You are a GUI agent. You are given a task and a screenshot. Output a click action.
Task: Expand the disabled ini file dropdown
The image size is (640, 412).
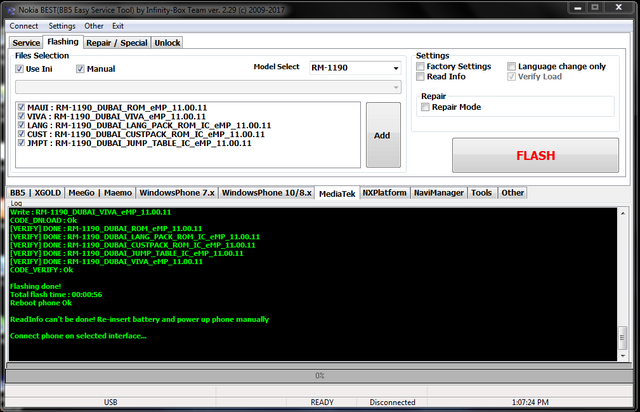208,87
